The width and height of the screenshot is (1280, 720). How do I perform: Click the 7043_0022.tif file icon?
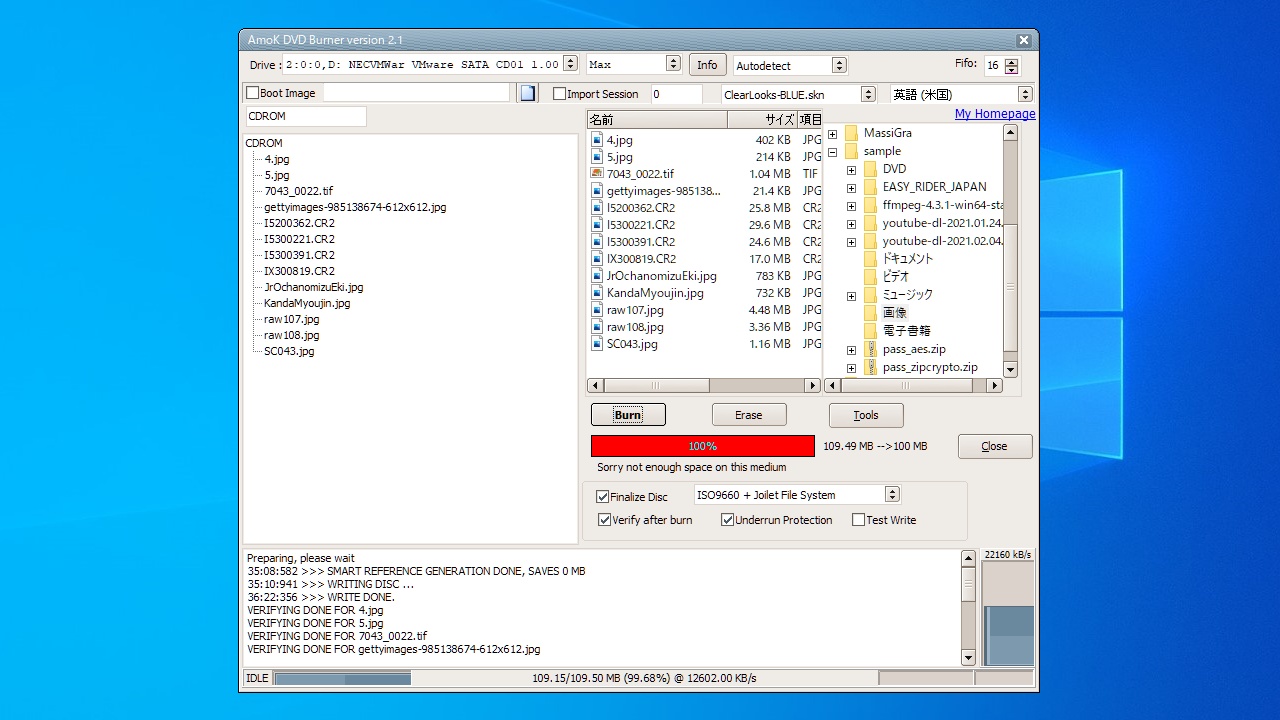point(597,174)
